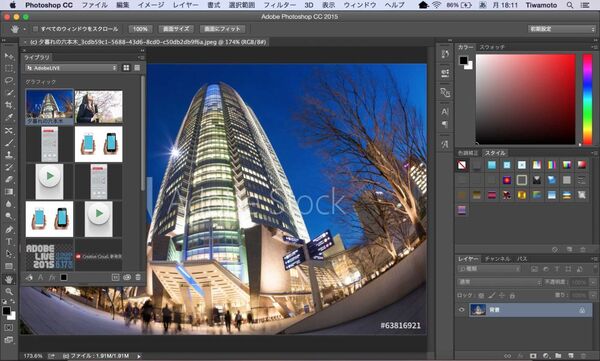Viewport: 600px width, 361px height.
Task: Click the trash icon in Library panel
Action: [x=138, y=277]
